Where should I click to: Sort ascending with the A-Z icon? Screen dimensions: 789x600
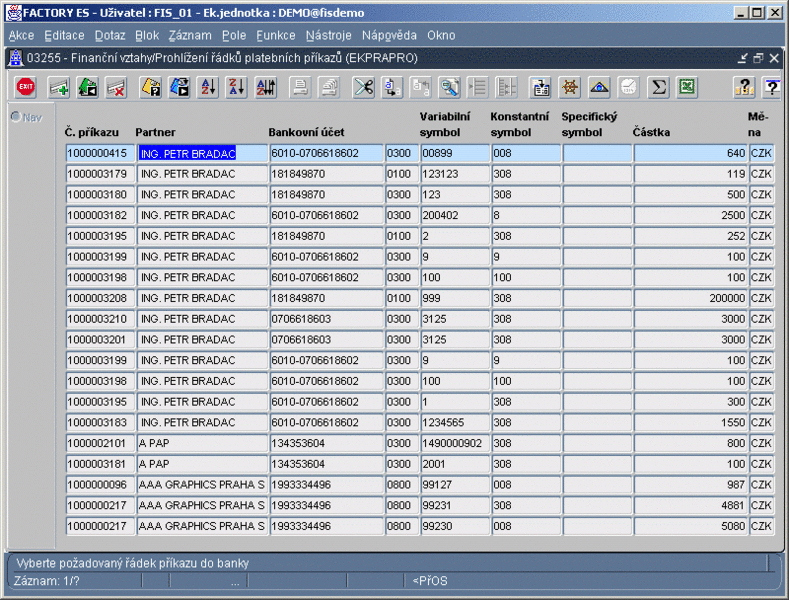(x=208, y=87)
